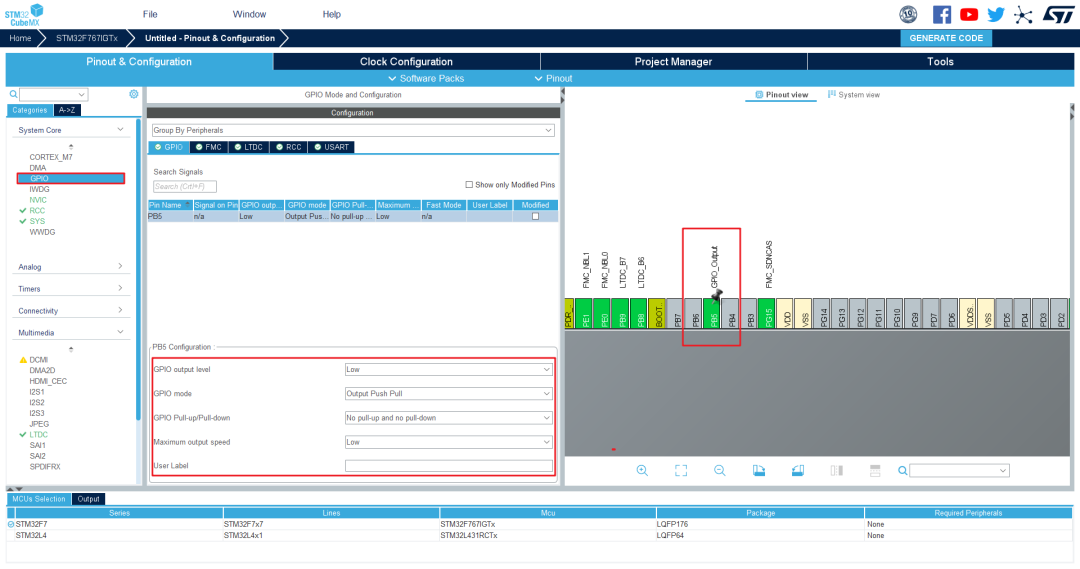Open the 10-year anniversary badge icon
This screenshot has width=1080, height=569.
point(908,14)
